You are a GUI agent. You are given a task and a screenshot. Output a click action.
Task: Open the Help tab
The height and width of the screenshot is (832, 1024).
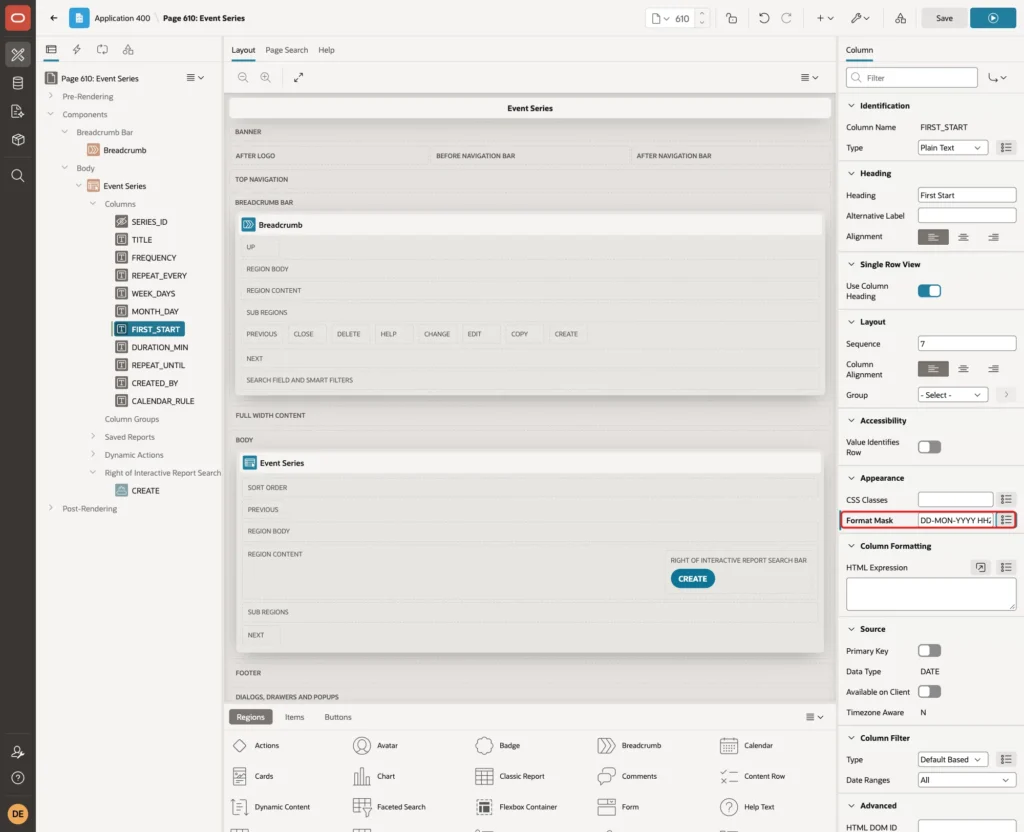(x=326, y=50)
